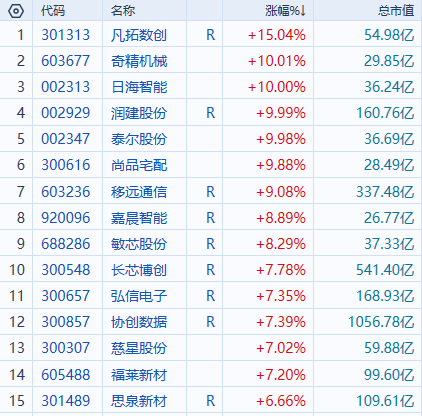
Task: Sort by 名称 column header
Action: tap(123, 11)
